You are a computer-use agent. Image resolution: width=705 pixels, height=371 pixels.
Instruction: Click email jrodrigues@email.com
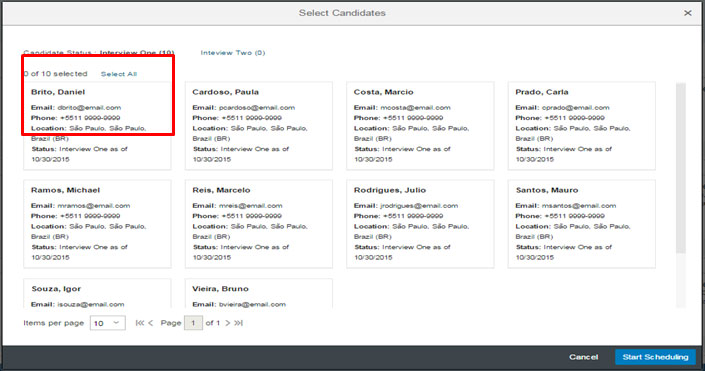[x=419, y=206]
